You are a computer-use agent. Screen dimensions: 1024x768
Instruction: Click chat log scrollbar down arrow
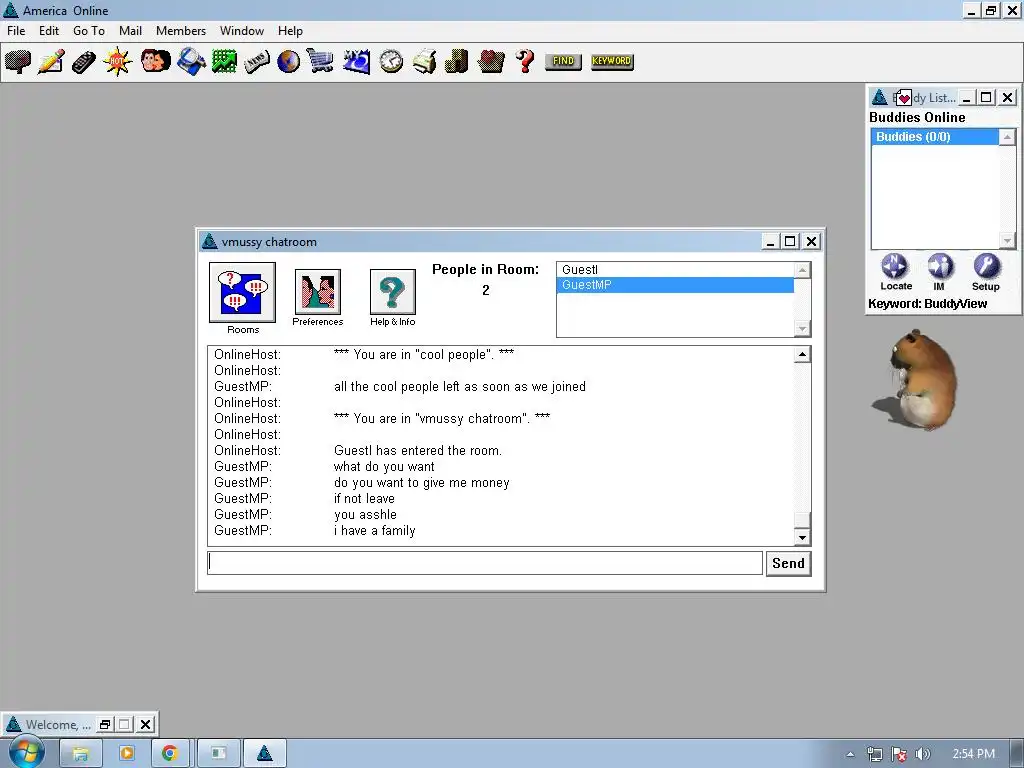click(802, 537)
